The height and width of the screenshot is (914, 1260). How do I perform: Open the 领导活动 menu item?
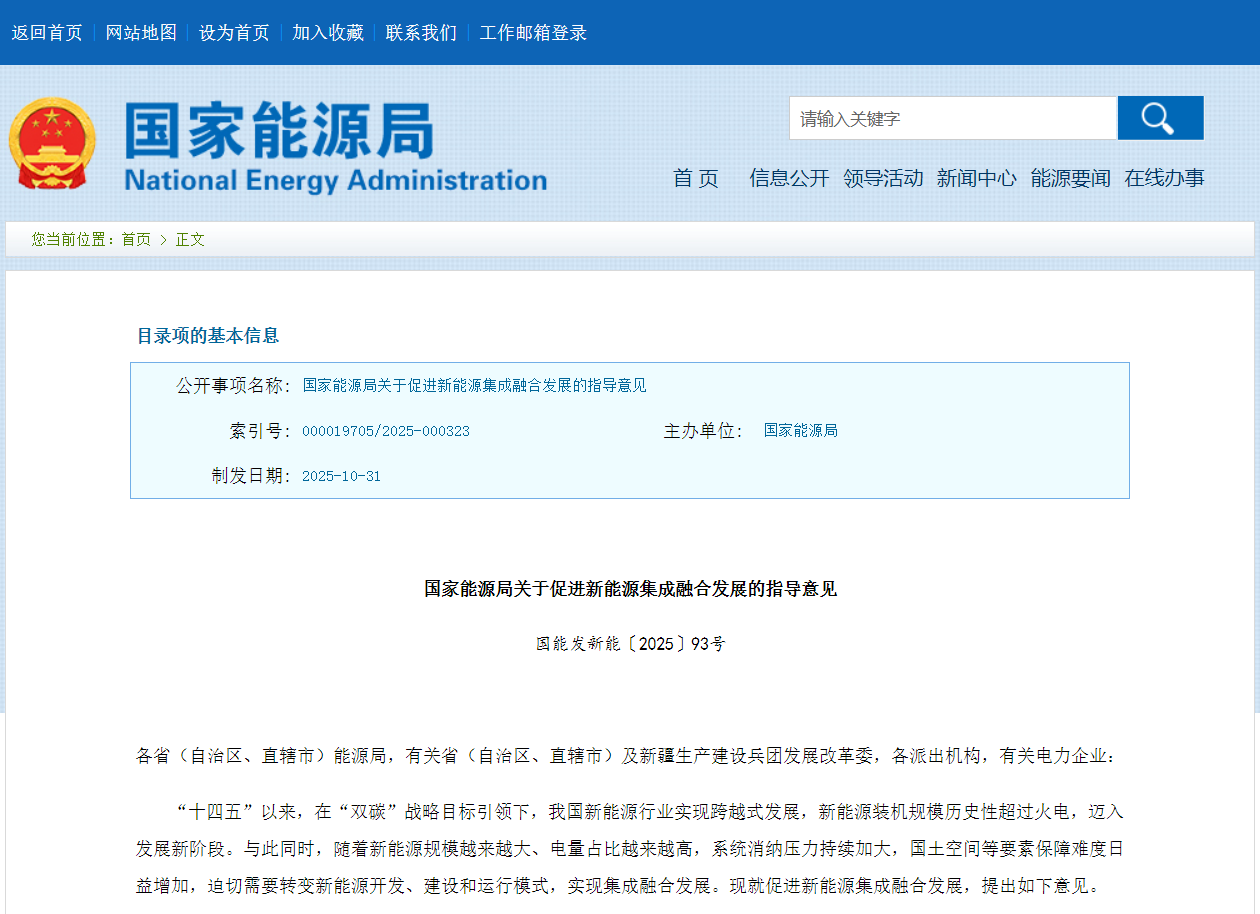point(882,178)
